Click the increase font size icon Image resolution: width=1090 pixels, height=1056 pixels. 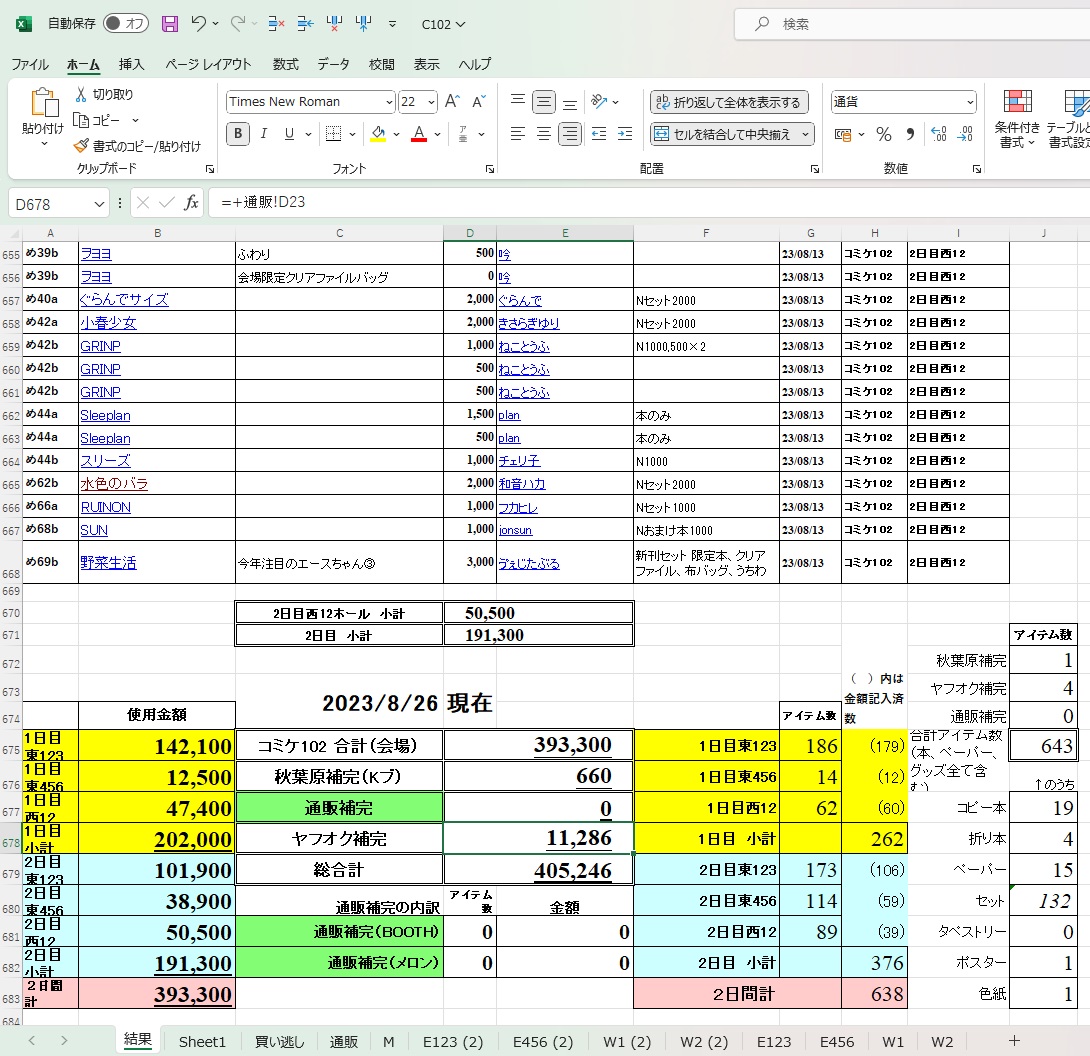(452, 101)
